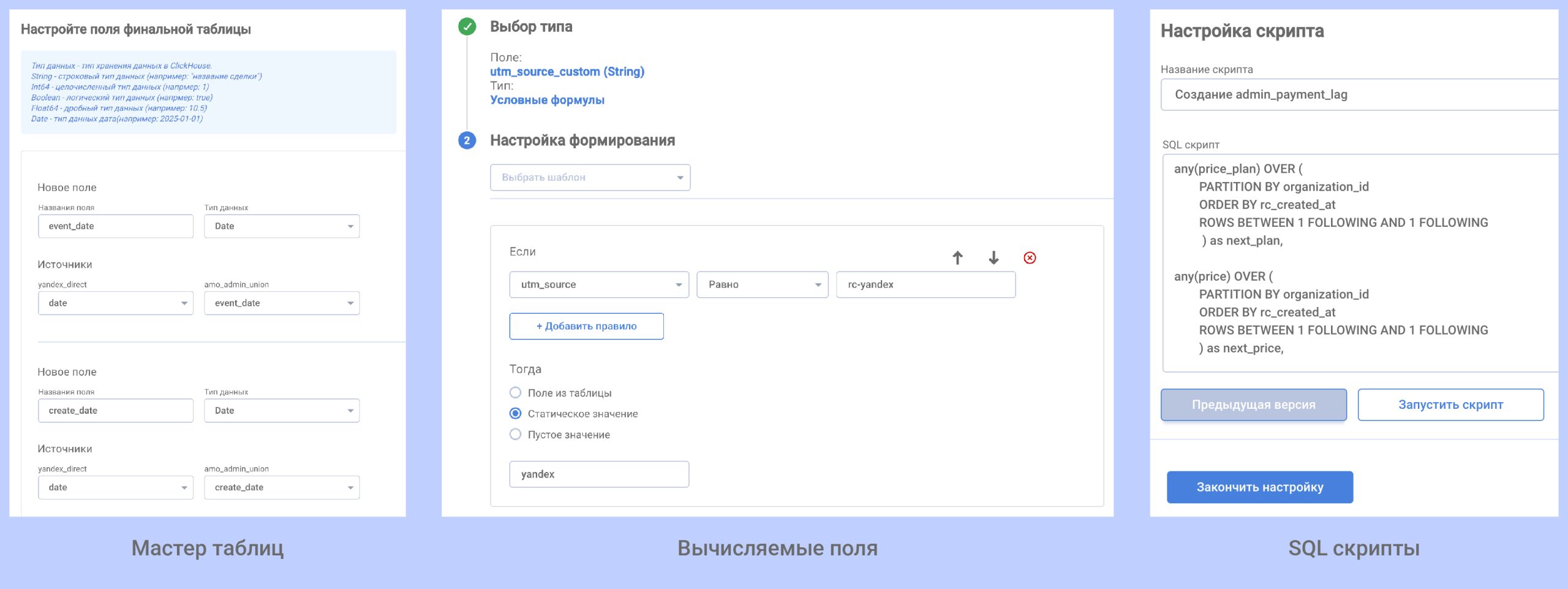
Task: Move the condition down with arrow icon
Action: coord(993,258)
